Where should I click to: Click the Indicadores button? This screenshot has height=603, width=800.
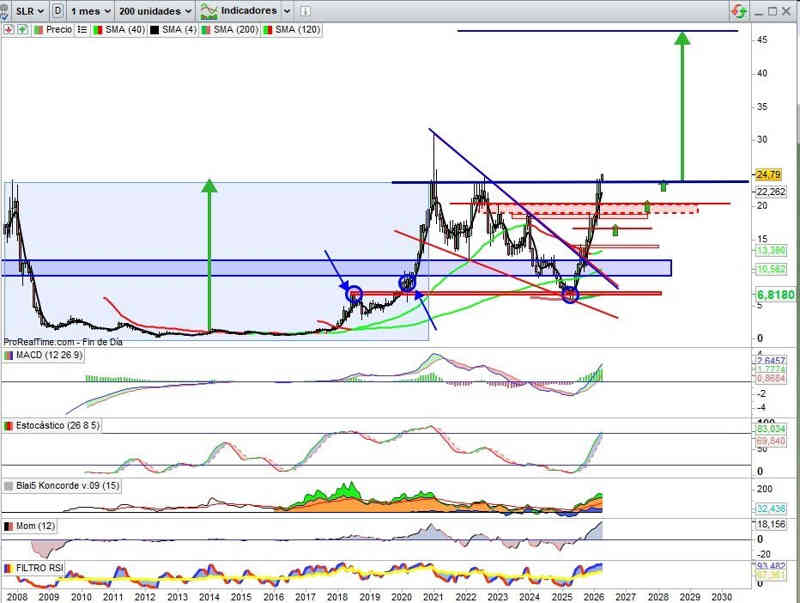point(238,10)
